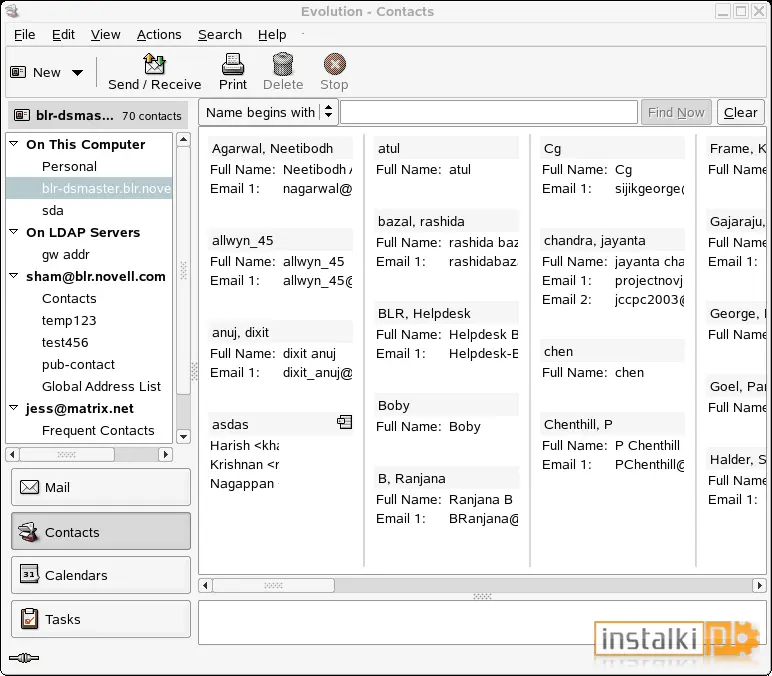The height and width of the screenshot is (676, 772).
Task: Click the Delete trash can icon
Action: tap(283, 64)
